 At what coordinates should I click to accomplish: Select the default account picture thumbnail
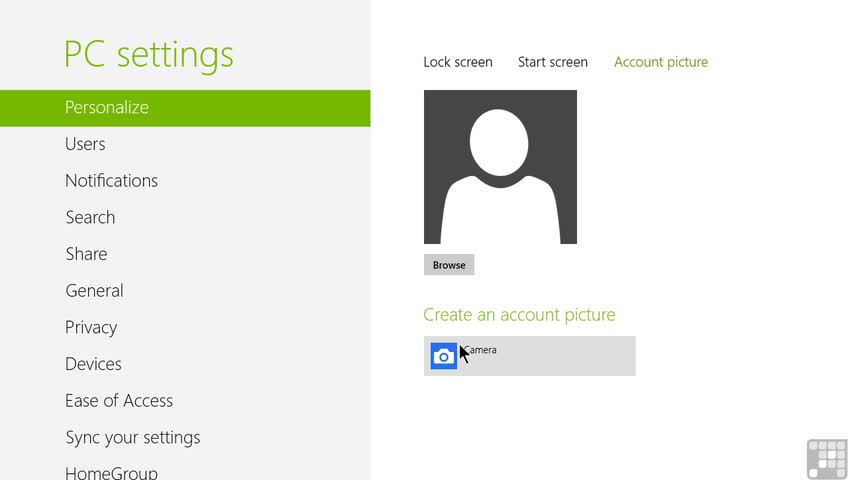500,167
